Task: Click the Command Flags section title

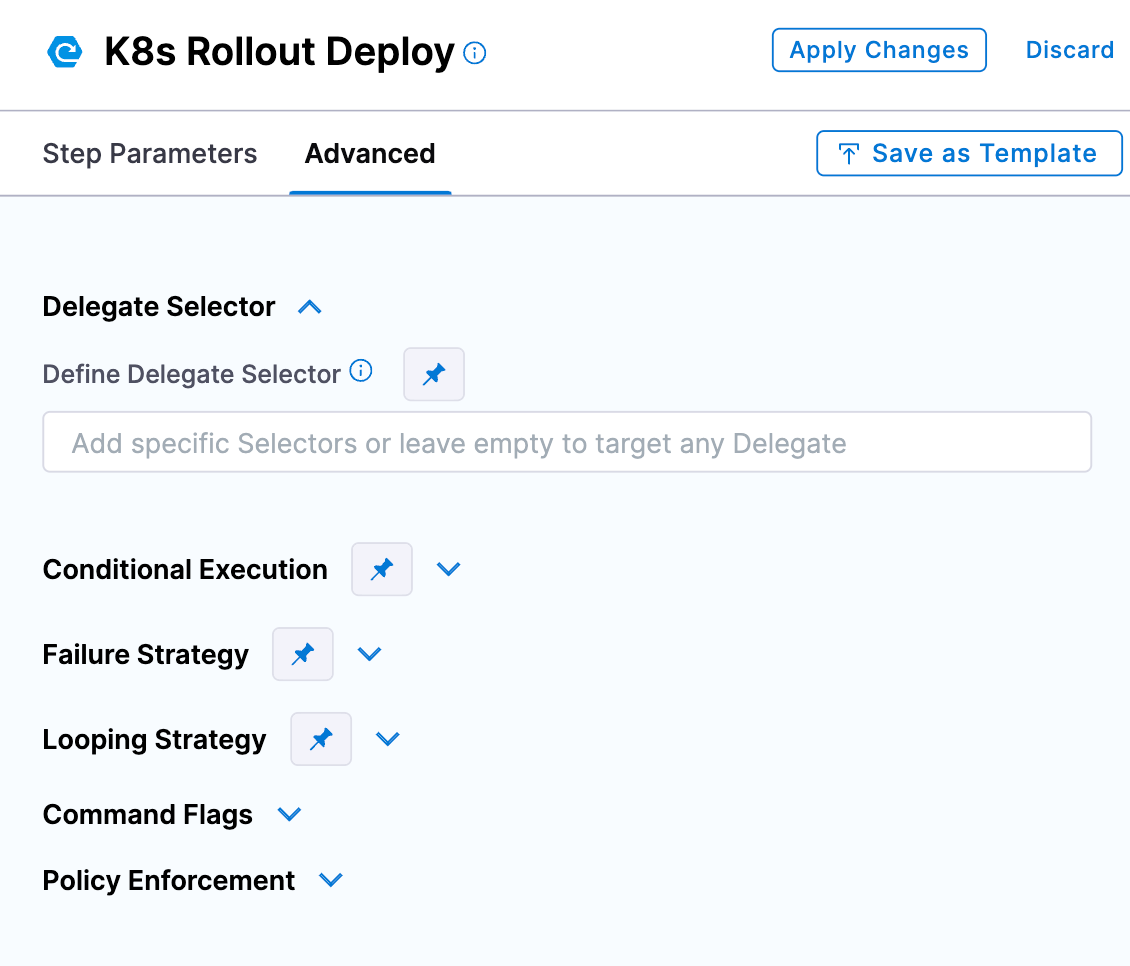Action: point(148,815)
